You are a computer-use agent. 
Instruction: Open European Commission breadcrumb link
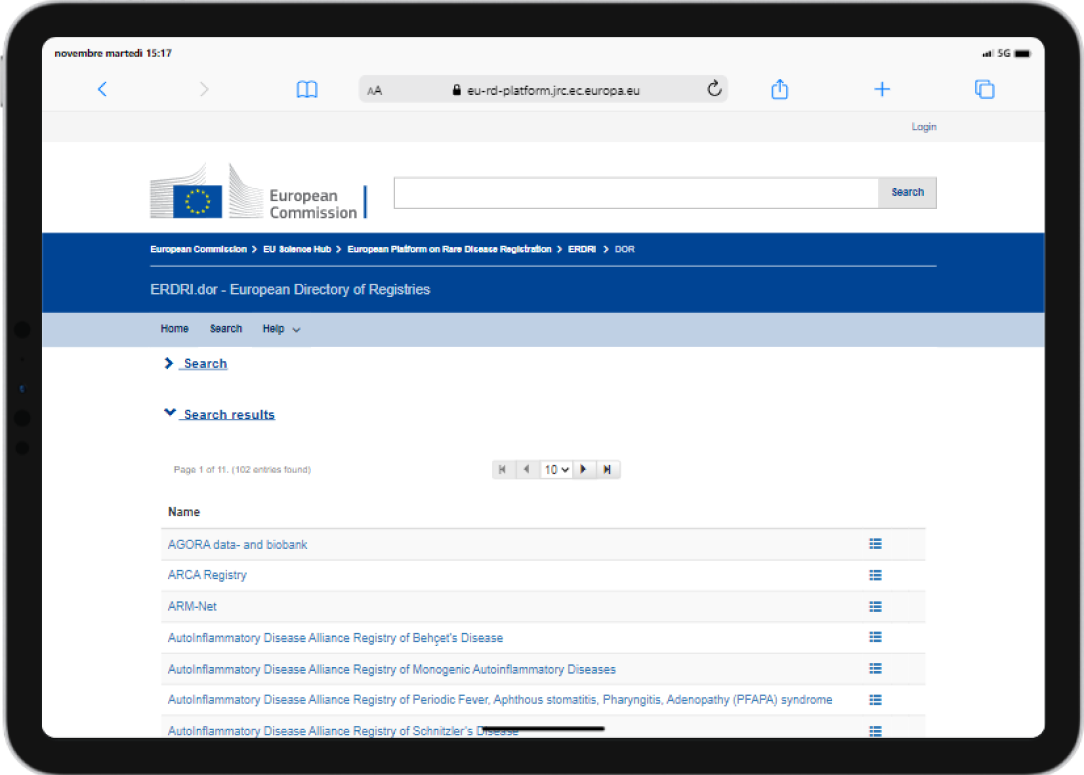[198, 249]
